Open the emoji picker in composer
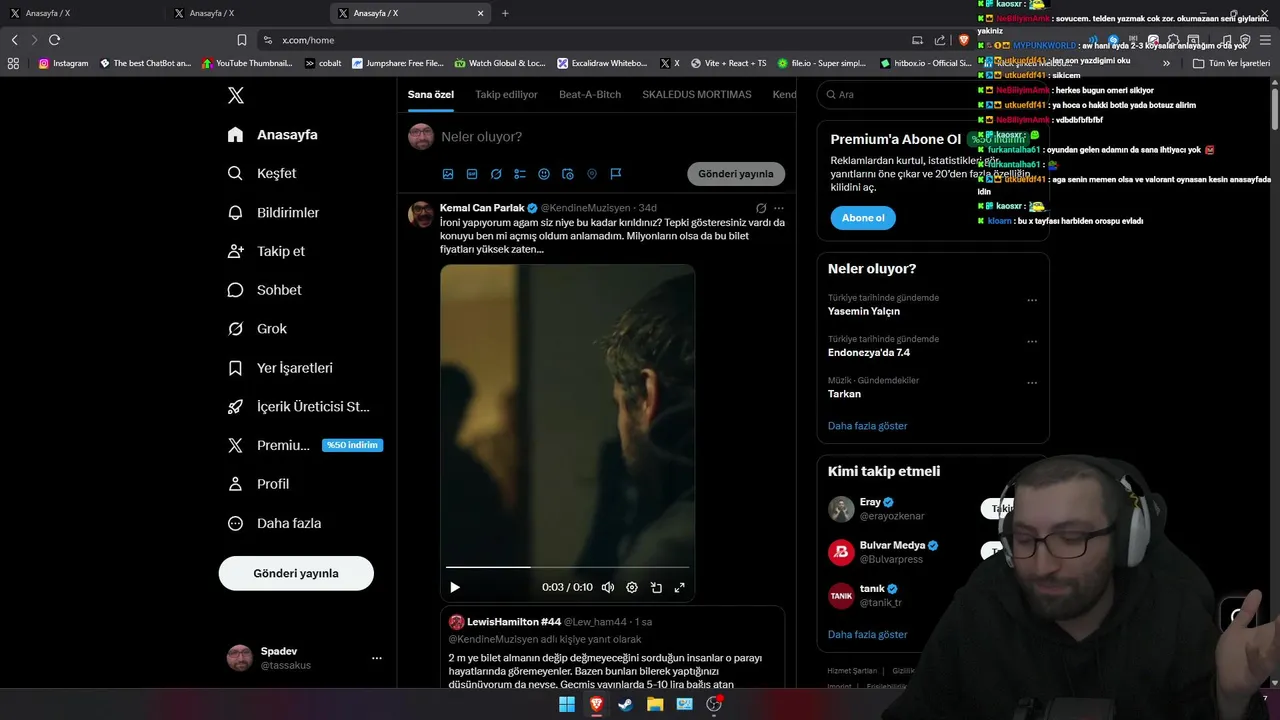The image size is (1280, 720). (544, 174)
